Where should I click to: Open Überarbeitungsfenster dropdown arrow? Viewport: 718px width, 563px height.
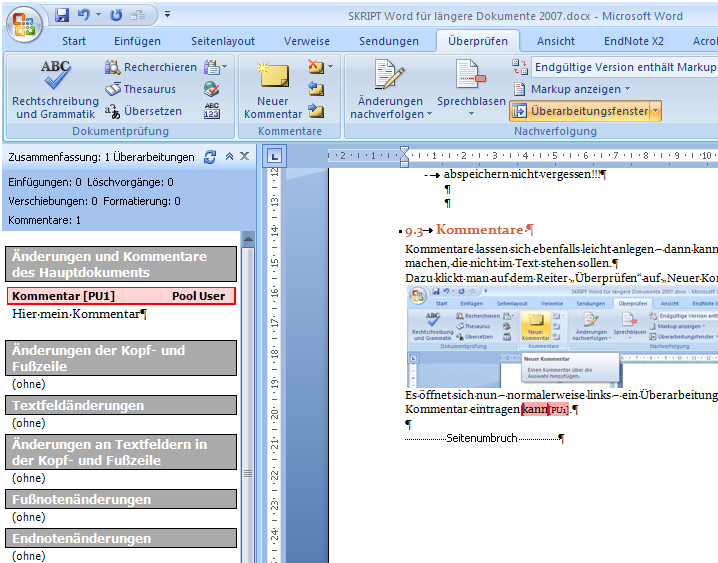(656, 111)
